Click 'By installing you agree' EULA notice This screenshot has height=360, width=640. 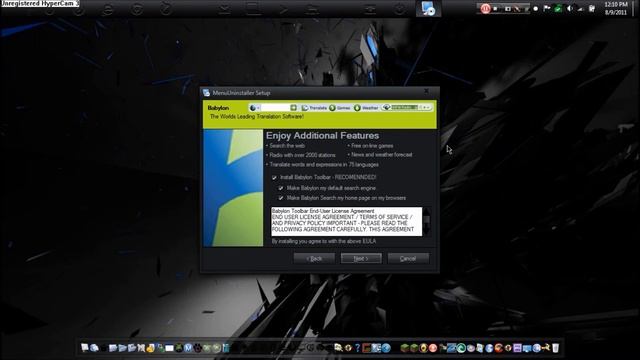point(324,241)
